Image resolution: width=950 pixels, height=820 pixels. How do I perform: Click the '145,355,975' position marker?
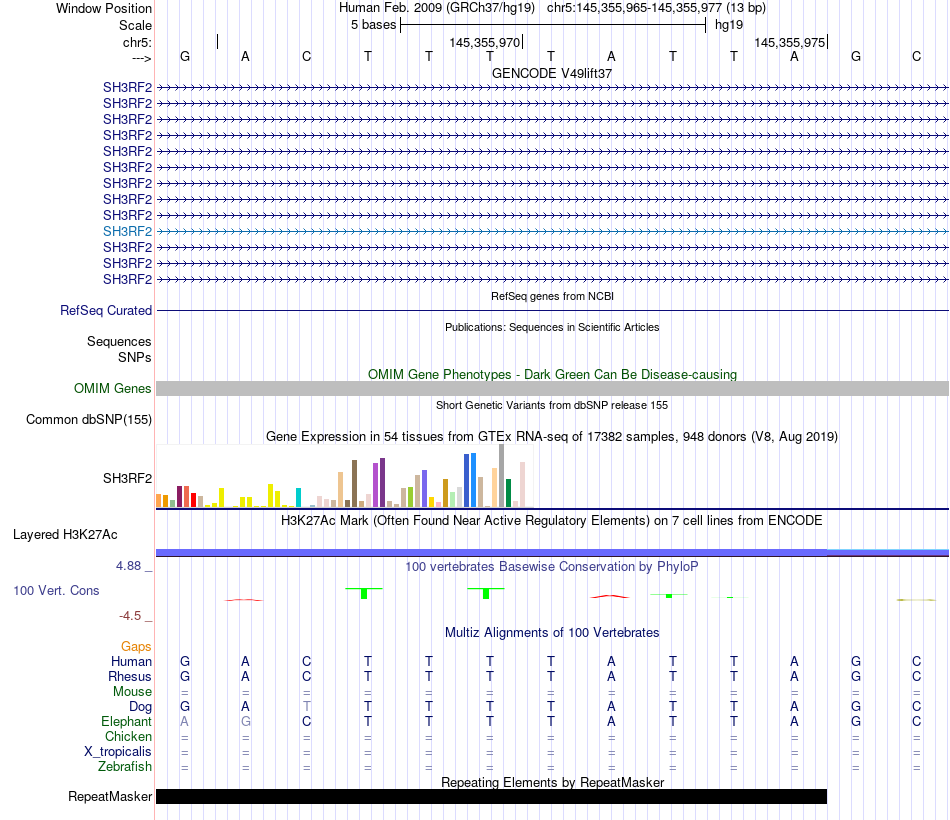tap(789, 42)
